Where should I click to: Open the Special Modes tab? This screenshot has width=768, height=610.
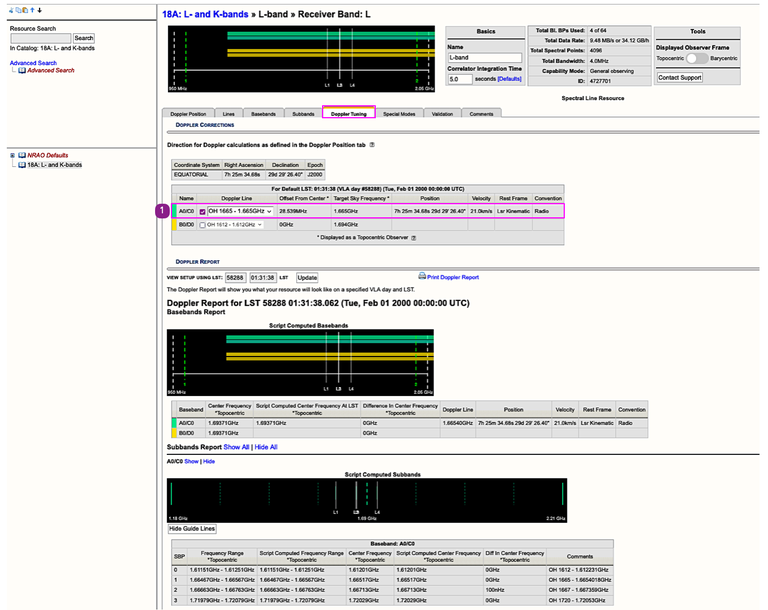tap(399, 114)
